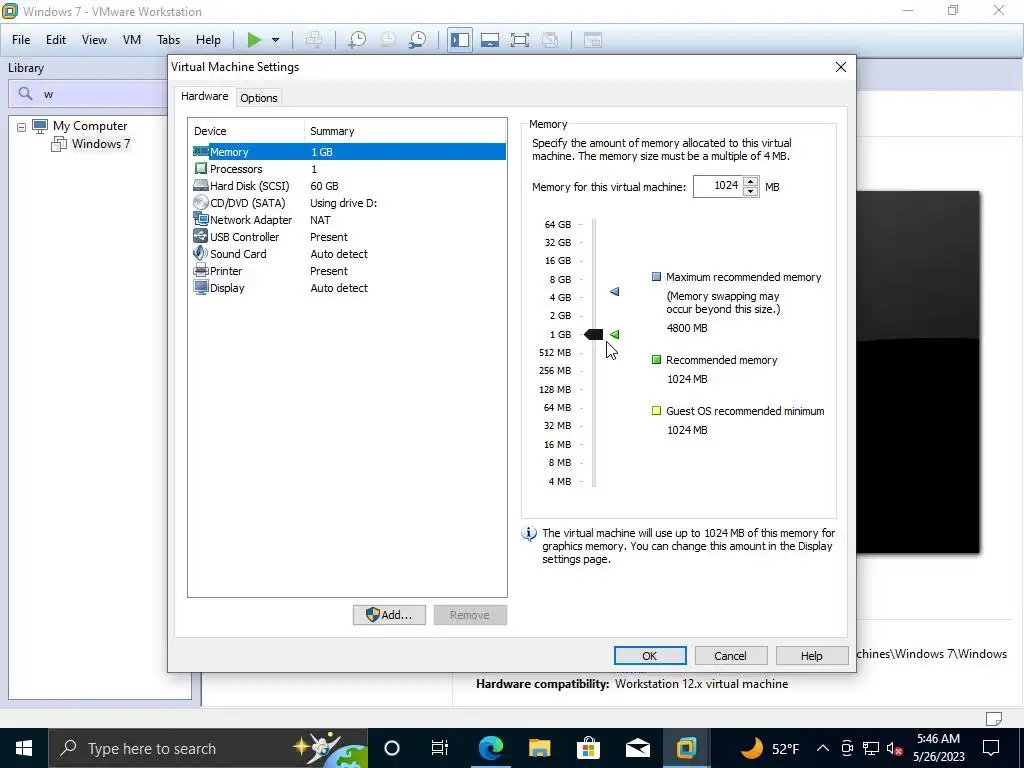Image resolution: width=1024 pixels, height=768 pixels.
Task: Open the power options dropdown arrow
Action: click(x=276, y=40)
